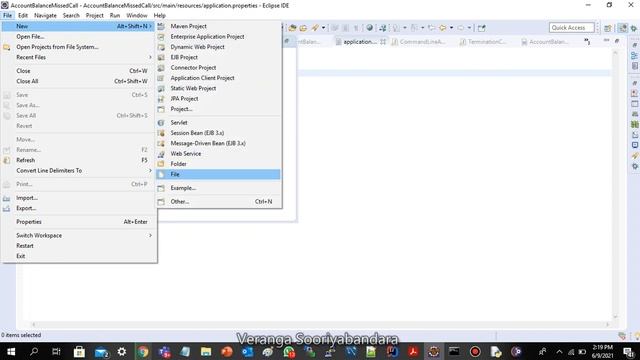Open the Window menu
The height and width of the screenshot is (360, 640).
coord(137,16)
